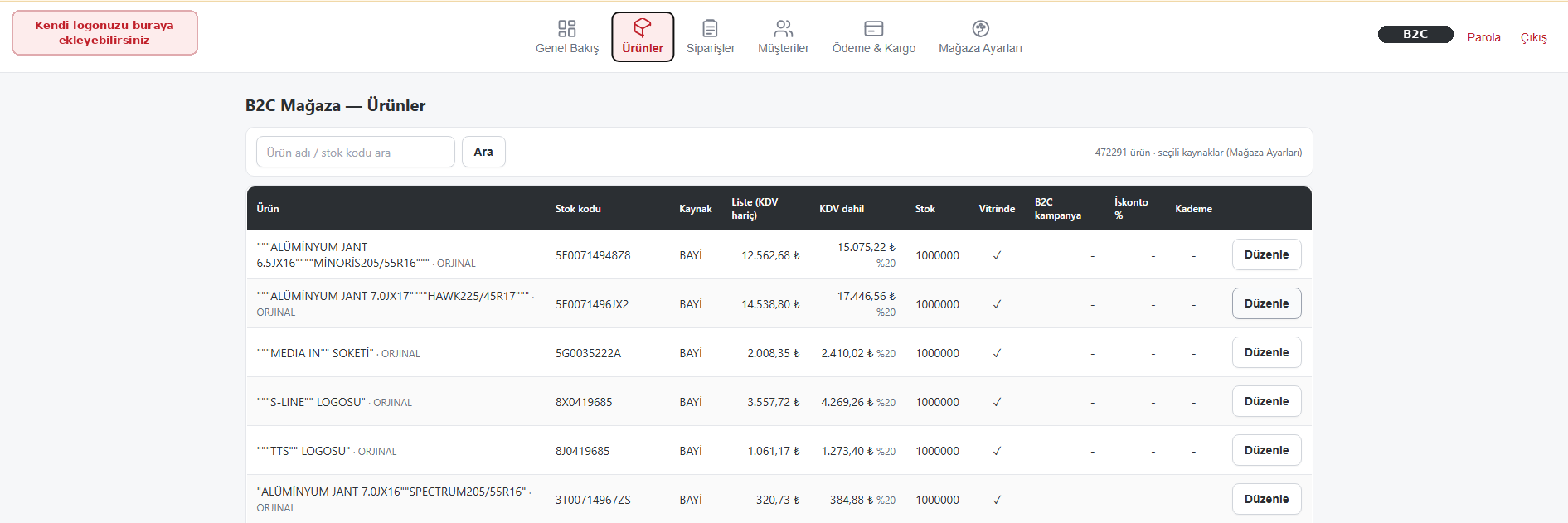Select stock code 8J0419685

tap(582, 451)
